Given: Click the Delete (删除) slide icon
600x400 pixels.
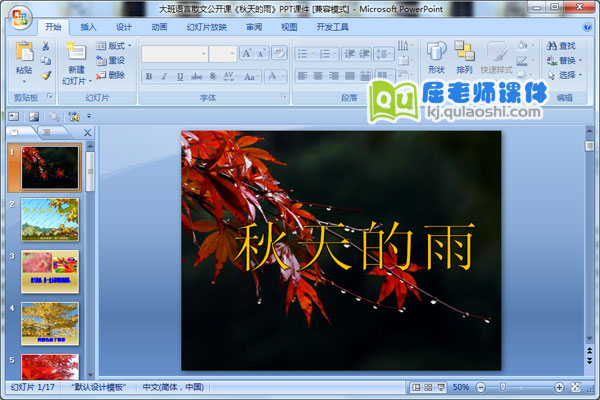Looking at the screenshot, I should pyautogui.click(x=101, y=75).
